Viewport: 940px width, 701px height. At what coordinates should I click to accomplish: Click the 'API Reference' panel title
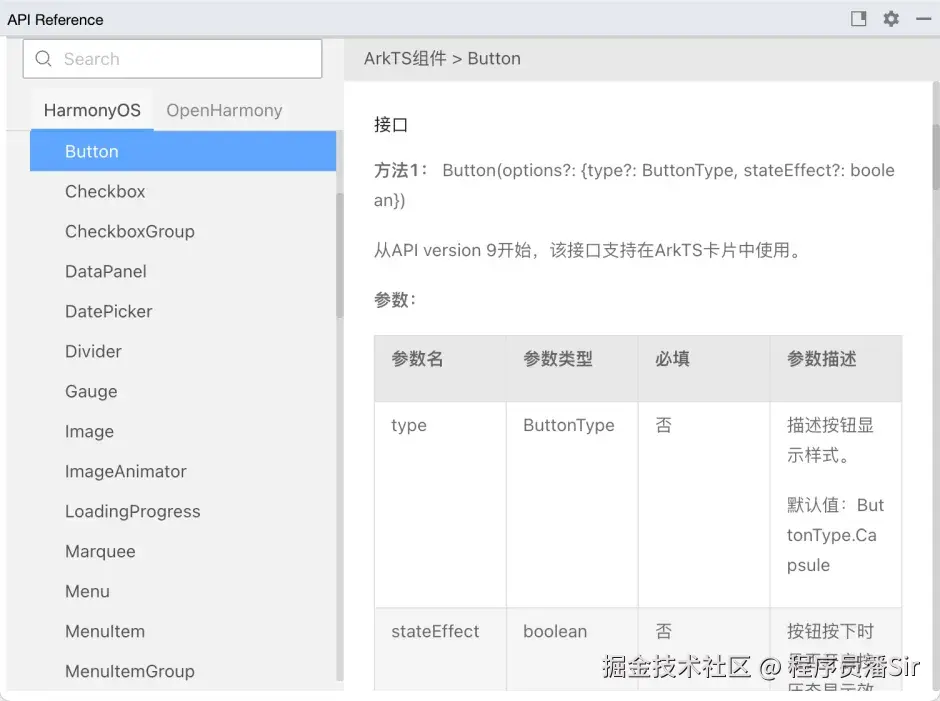pos(55,20)
